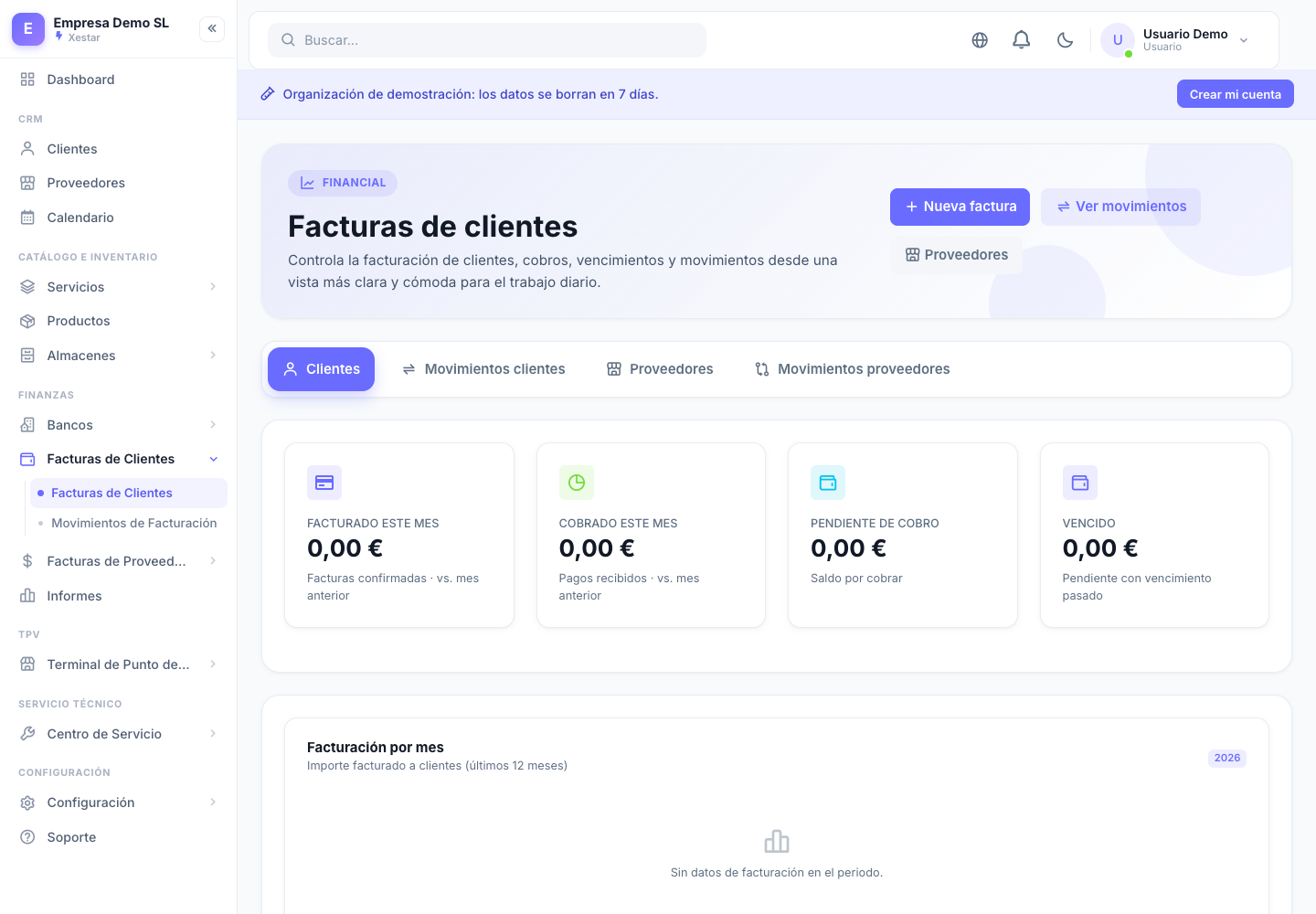Open Movimientos de Facturación submenu item
Image resolution: width=1316 pixels, height=914 pixels.
(x=129, y=524)
